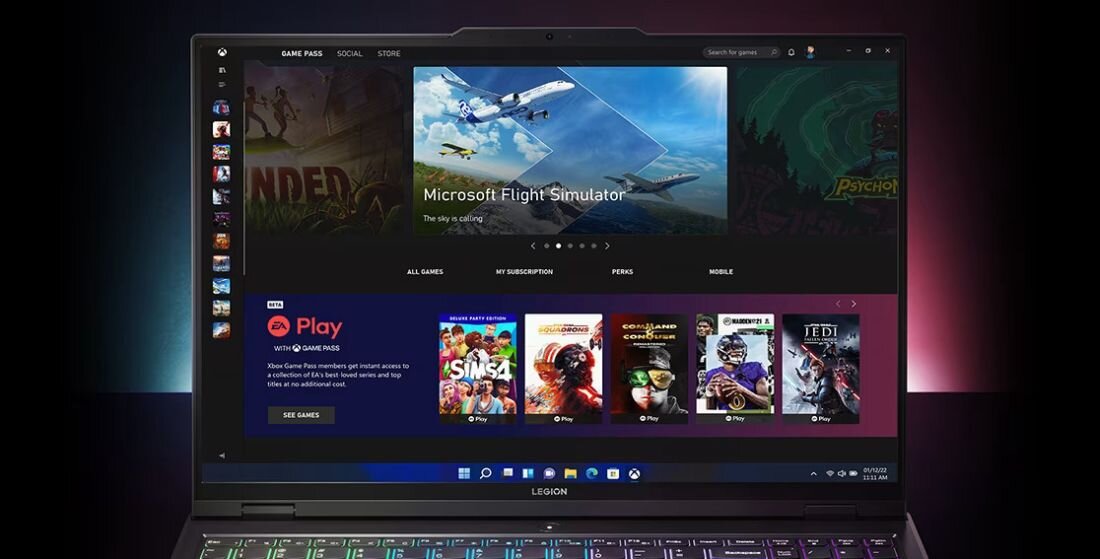Open Microsoft Edge from the taskbar
The image size is (1100, 559).
click(592, 473)
